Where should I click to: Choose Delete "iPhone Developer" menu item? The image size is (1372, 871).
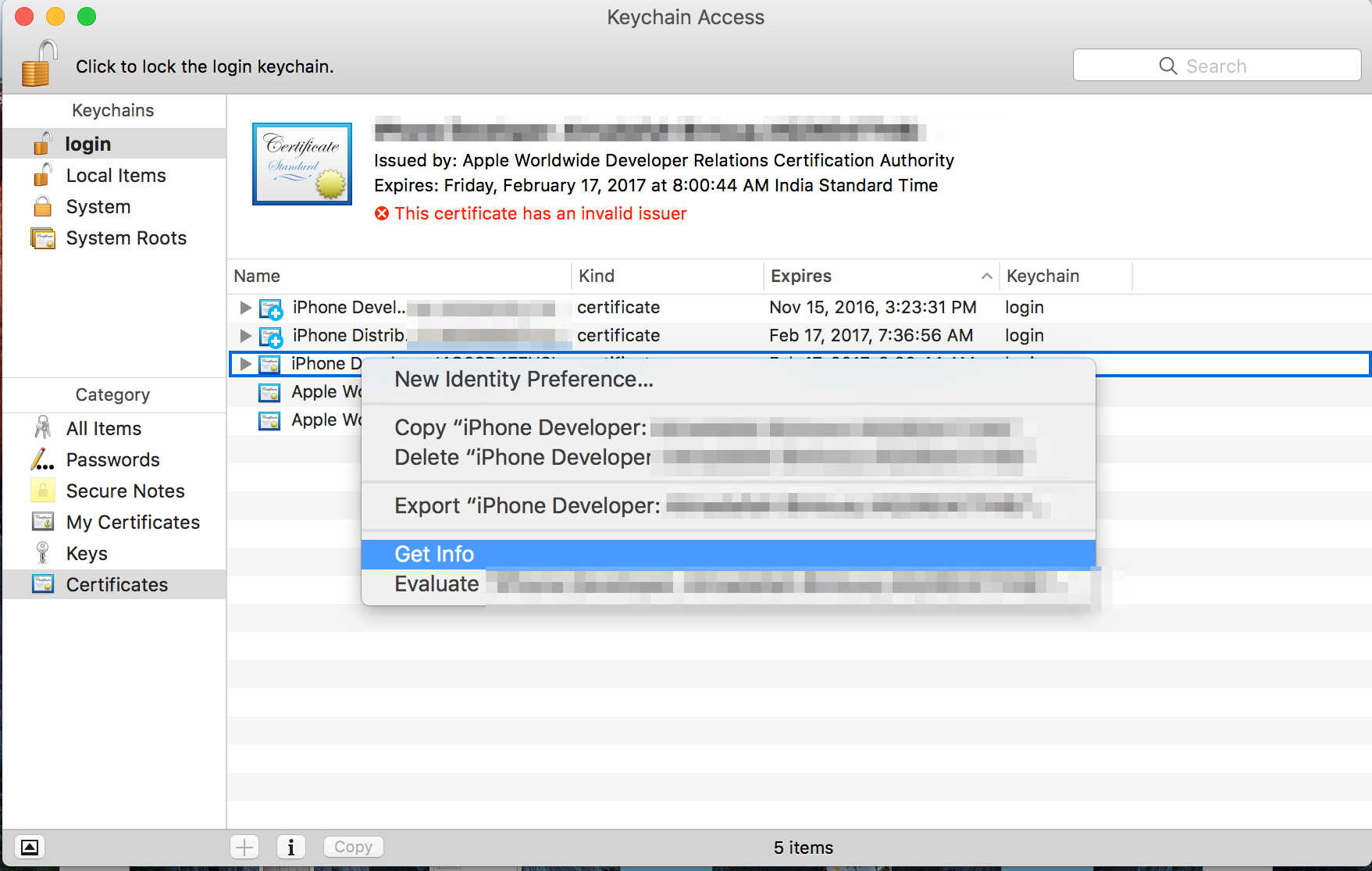pyautogui.click(x=729, y=457)
